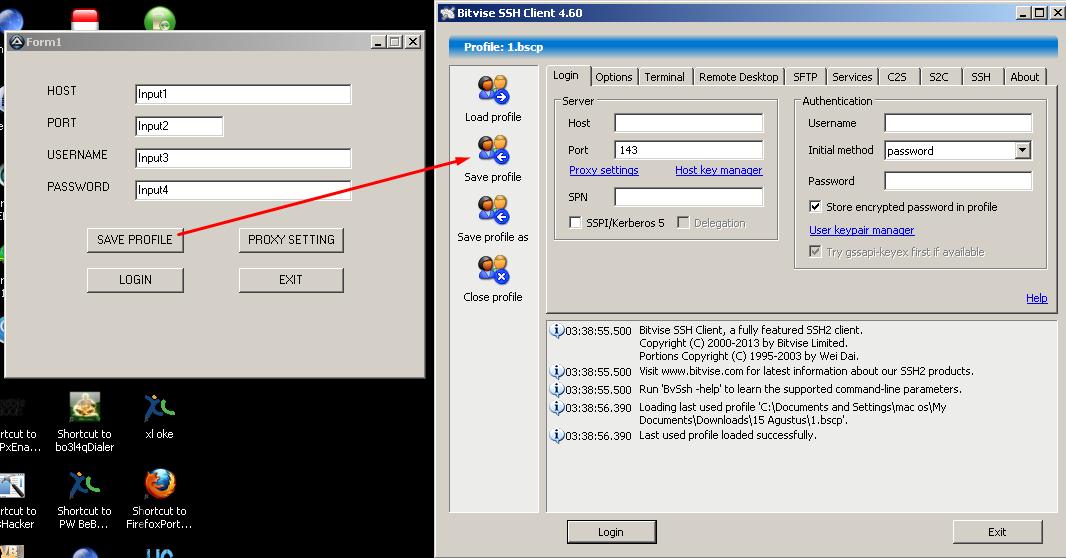
Task: Click the info icon beside 'Run BvSsh -help' log entry
Action: tap(556, 389)
